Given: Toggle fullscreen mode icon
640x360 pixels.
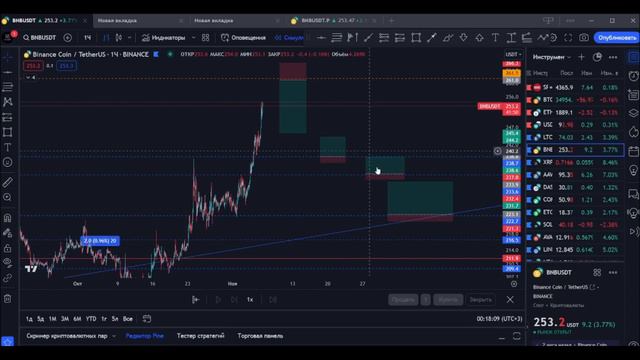Looking at the screenshot, I should point(568,38).
